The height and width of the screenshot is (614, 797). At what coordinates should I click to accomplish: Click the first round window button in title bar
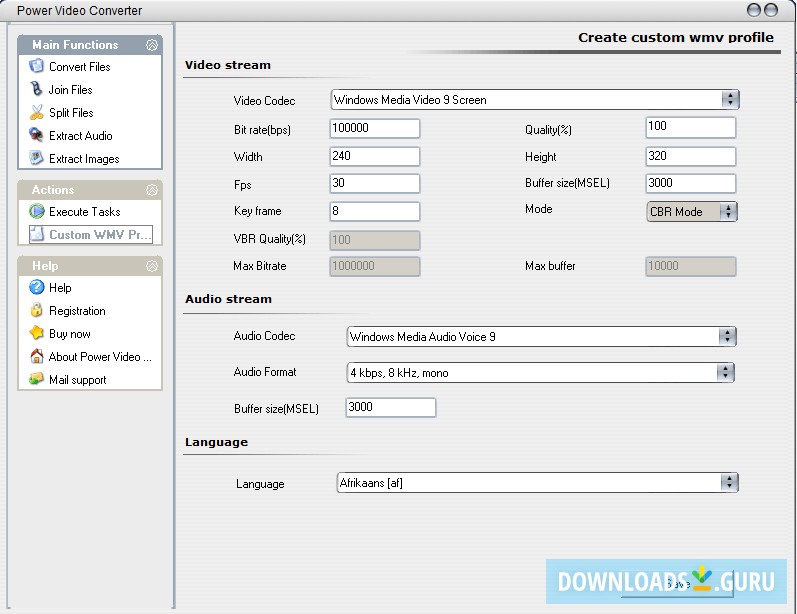[754, 10]
